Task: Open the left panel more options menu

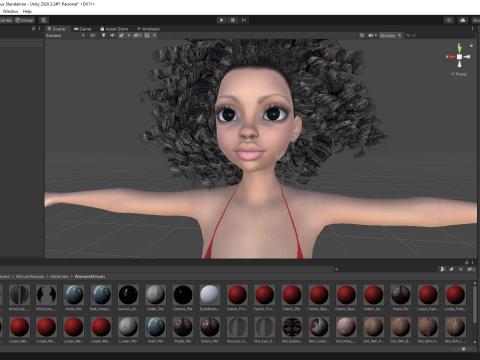Action: click(x=39, y=29)
